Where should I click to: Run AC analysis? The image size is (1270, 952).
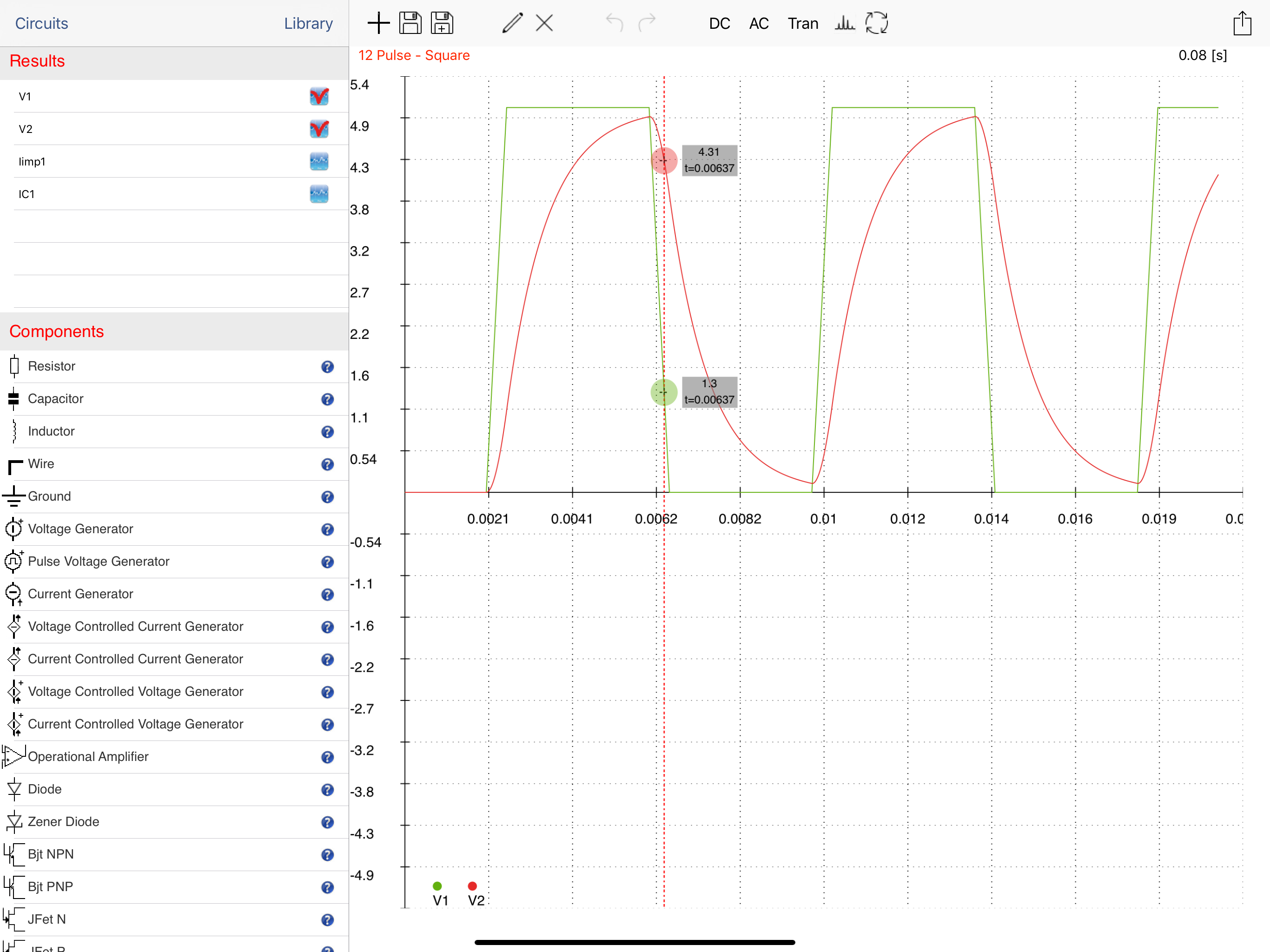click(759, 24)
